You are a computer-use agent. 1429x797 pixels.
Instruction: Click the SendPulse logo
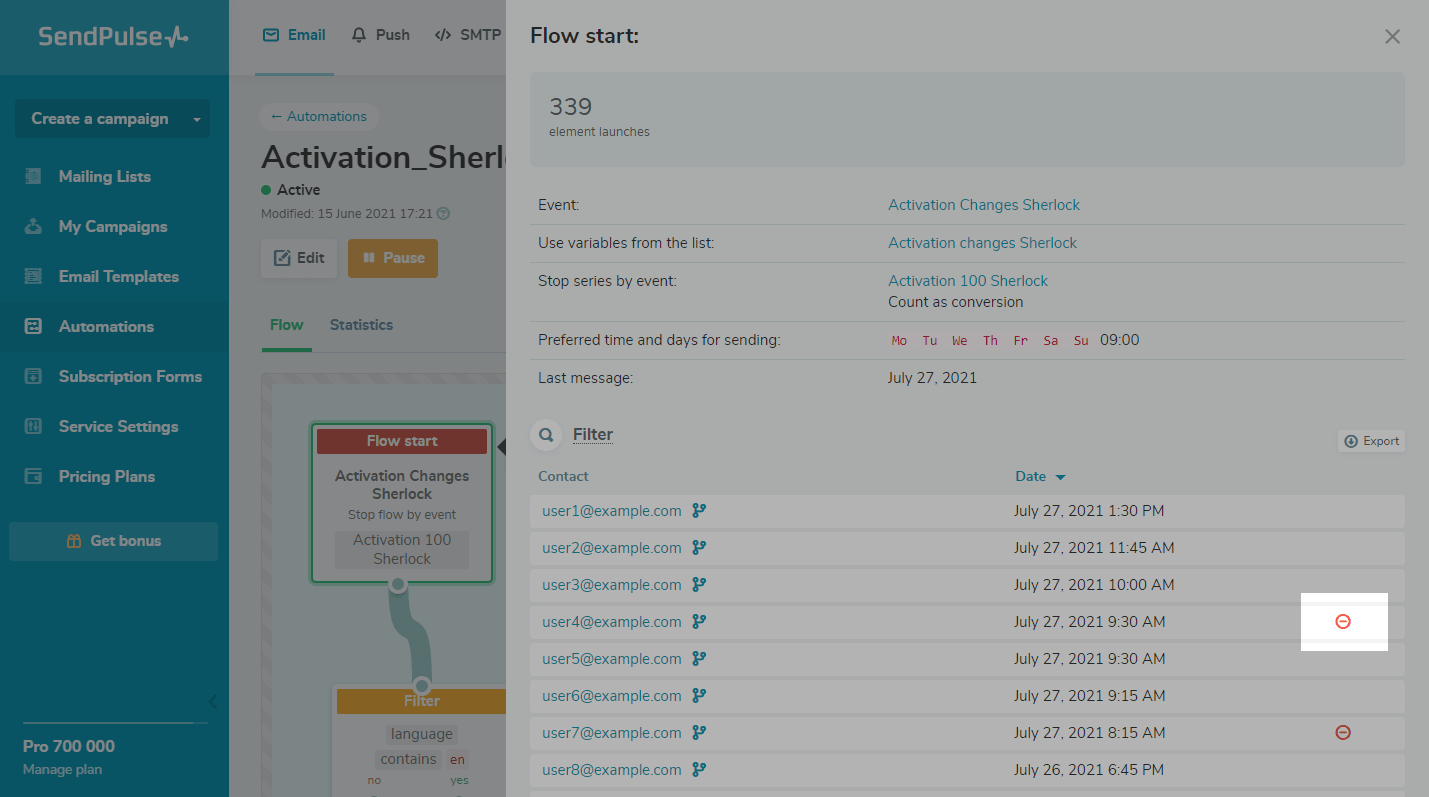point(113,37)
